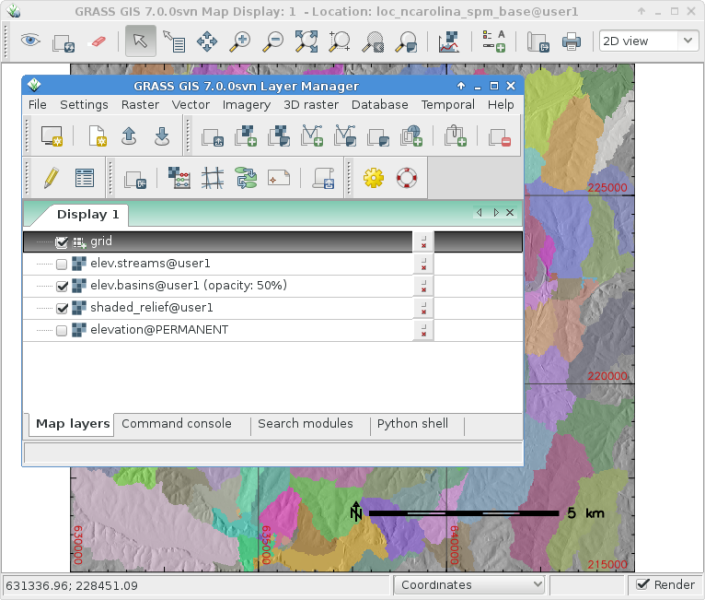
Task: Select the Zoom out tool
Action: point(273,41)
